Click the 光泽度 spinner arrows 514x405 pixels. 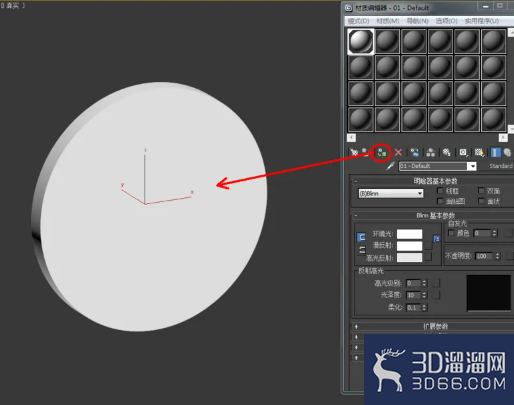tap(424, 295)
